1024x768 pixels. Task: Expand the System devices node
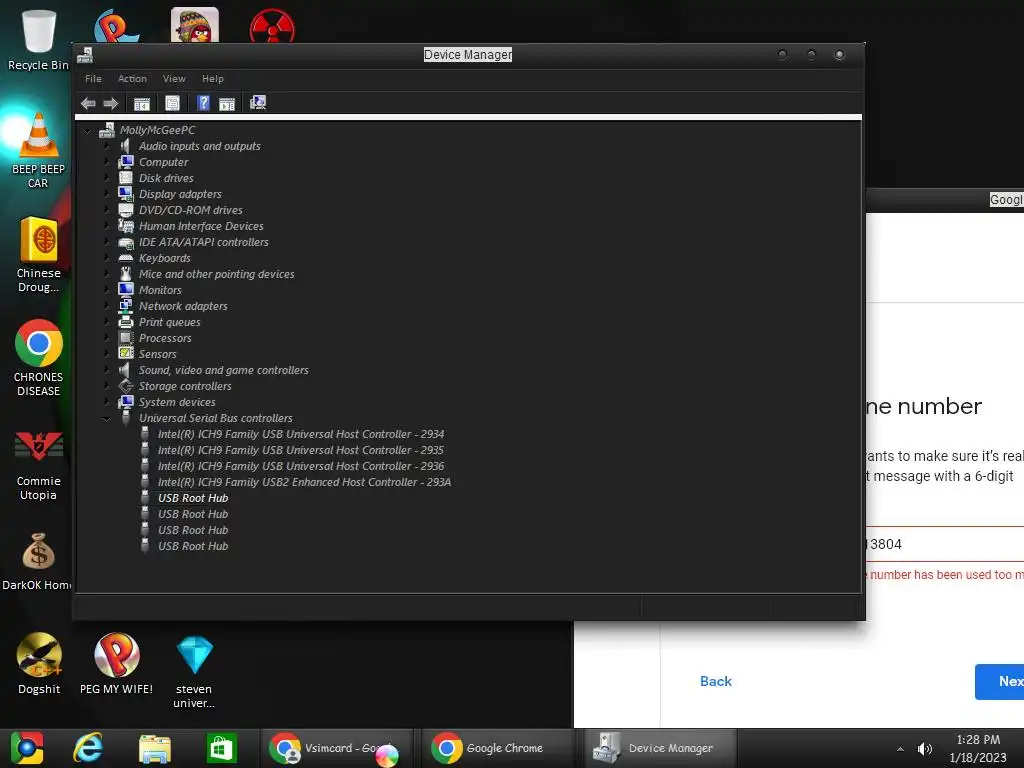click(x=107, y=402)
